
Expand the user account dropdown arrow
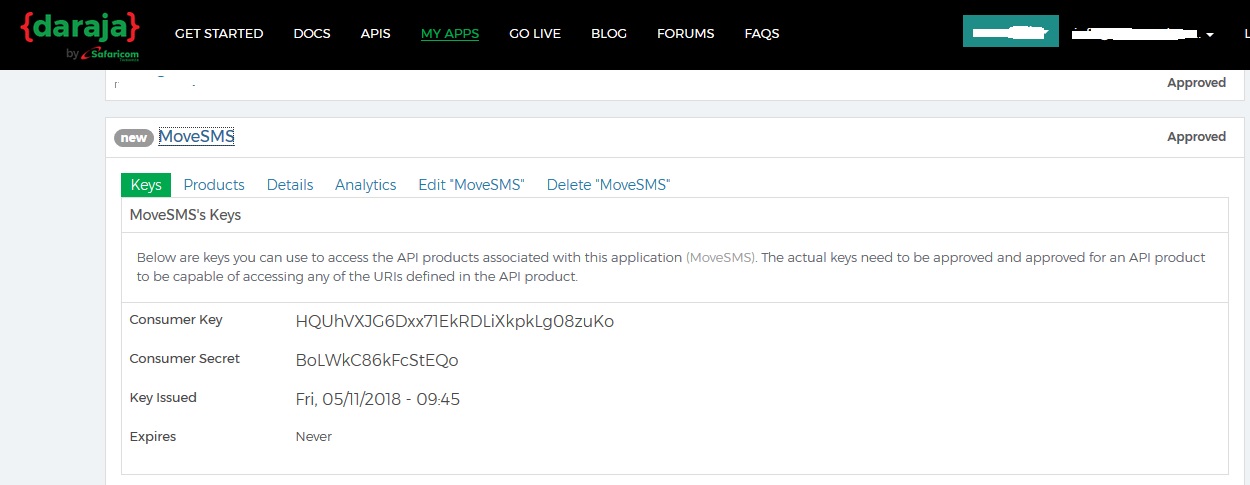[x=1210, y=35]
